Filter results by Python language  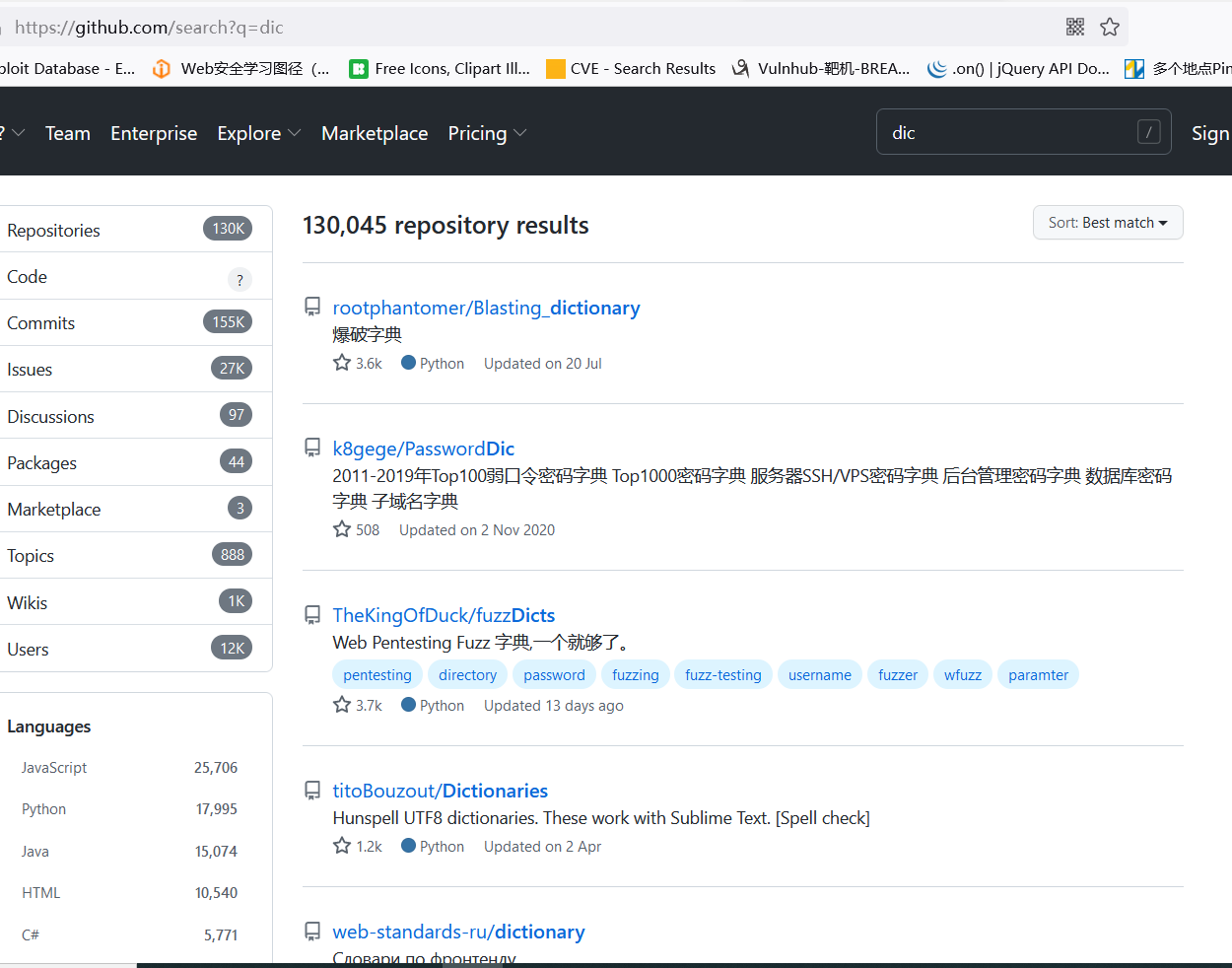[129, 808]
